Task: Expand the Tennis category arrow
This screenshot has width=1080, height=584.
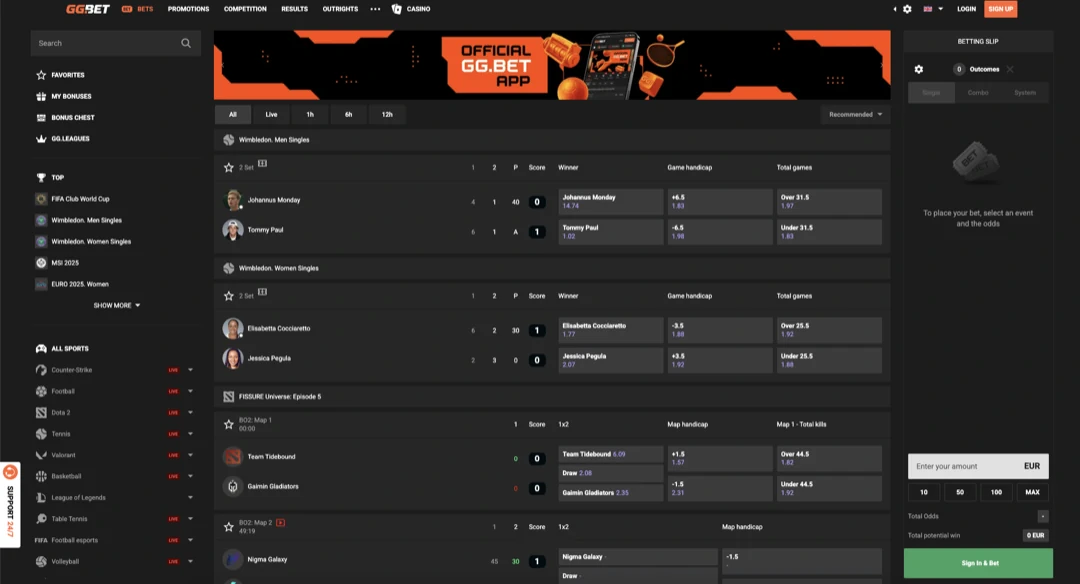Action: click(x=190, y=434)
